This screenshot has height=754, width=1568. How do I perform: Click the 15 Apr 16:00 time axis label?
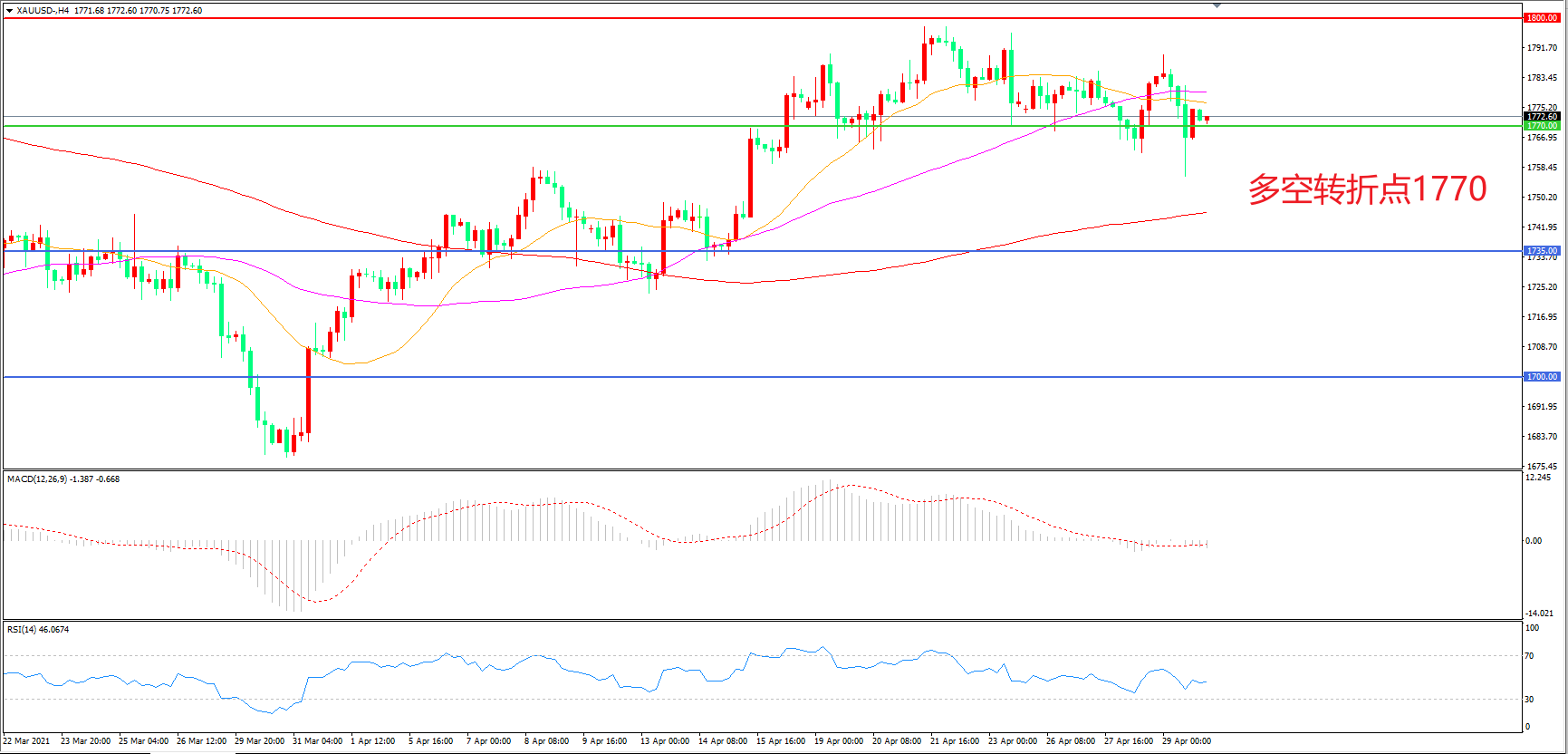[x=780, y=741]
